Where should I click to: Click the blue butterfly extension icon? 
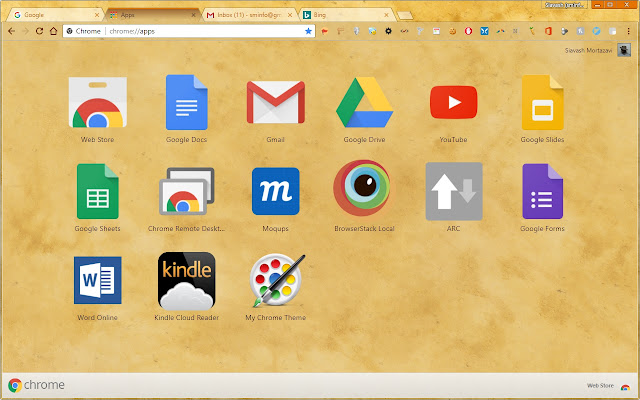pyautogui.click(x=484, y=31)
